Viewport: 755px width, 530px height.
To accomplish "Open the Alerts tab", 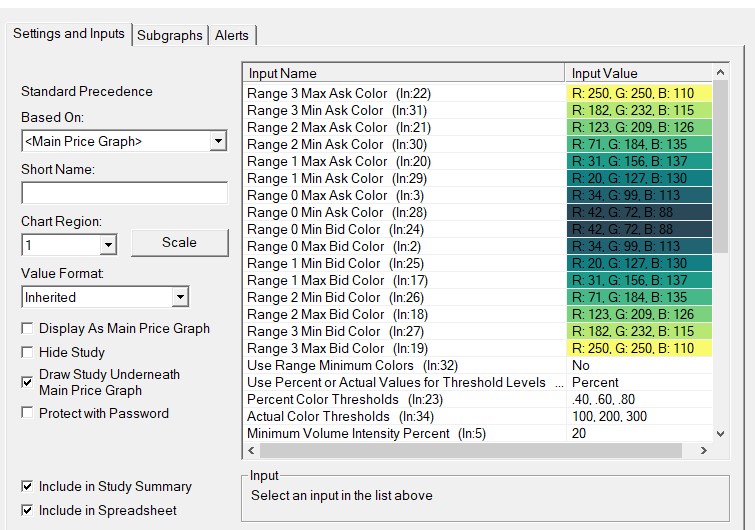I will [x=232, y=35].
